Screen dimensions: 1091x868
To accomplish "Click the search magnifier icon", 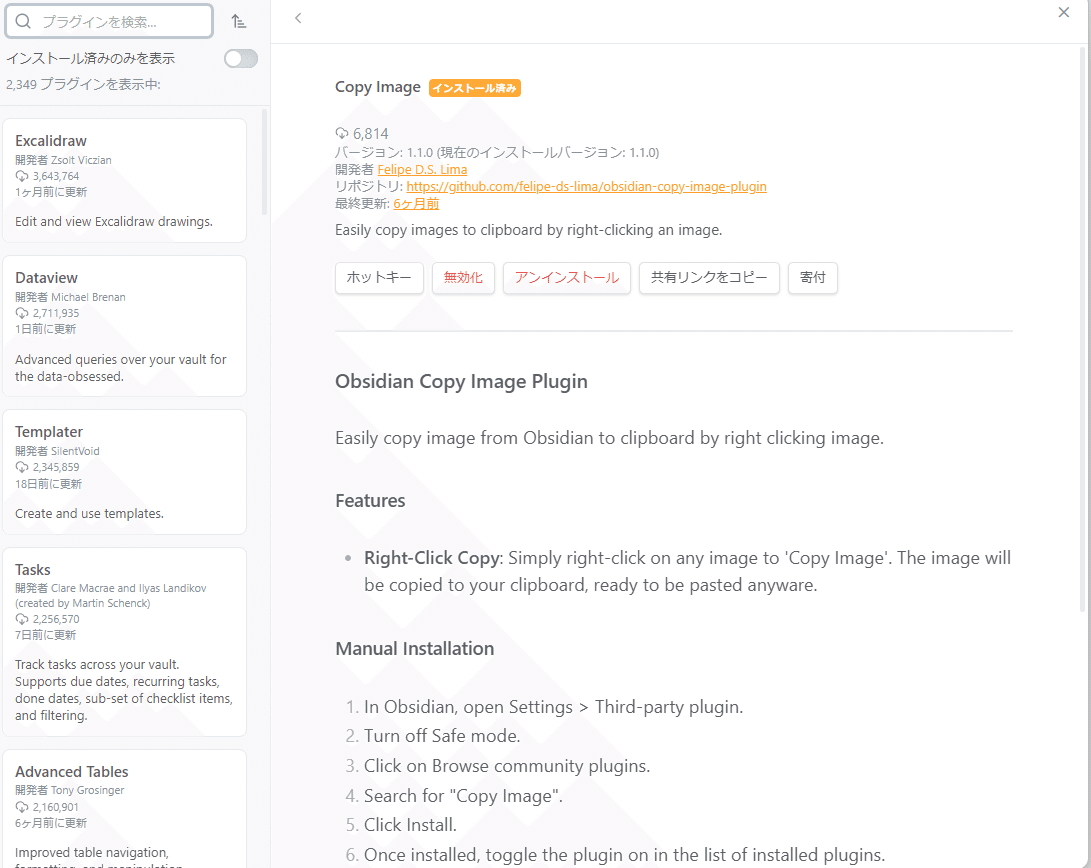I will point(23,22).
